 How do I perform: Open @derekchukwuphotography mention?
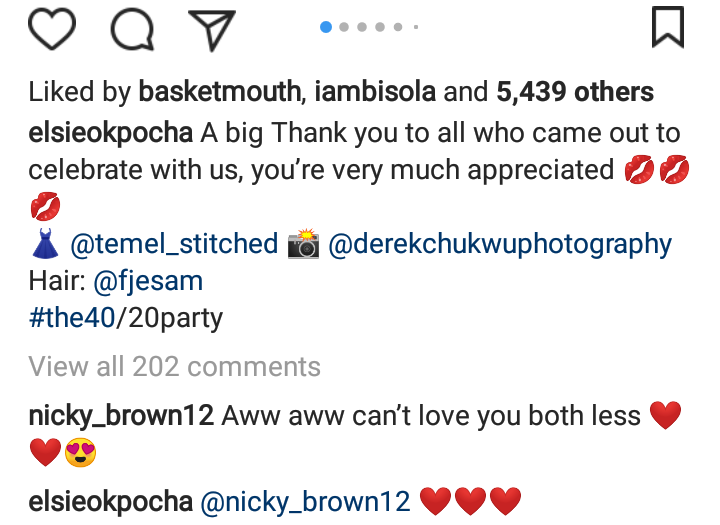(x=500, y=243)
